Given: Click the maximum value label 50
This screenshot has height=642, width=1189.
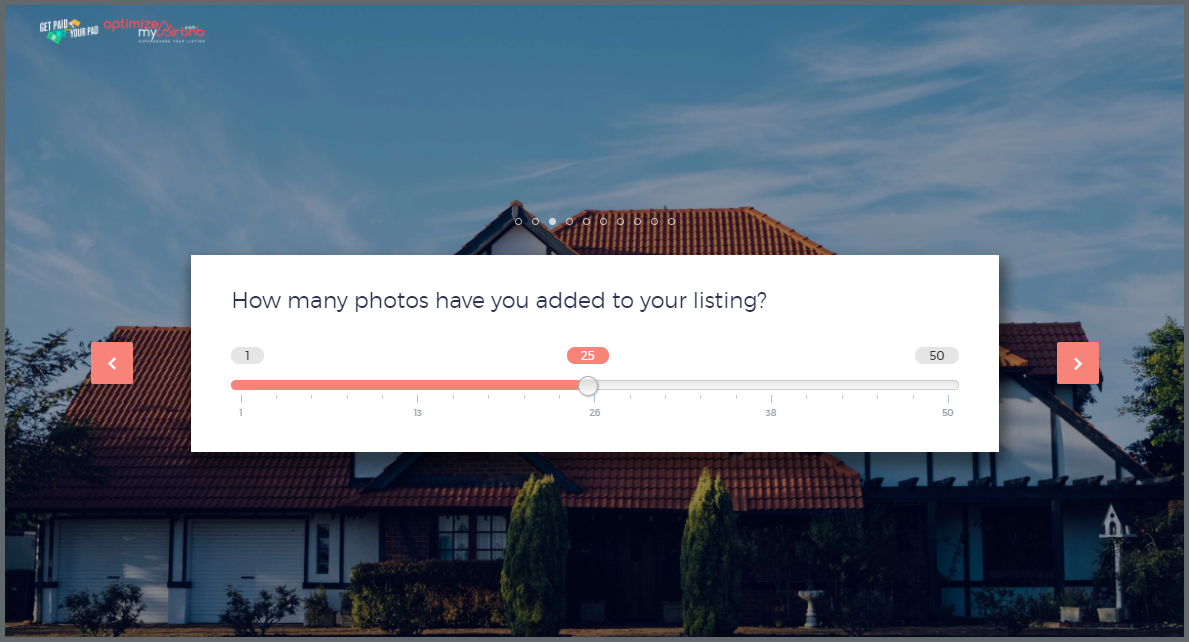Looking at the screenshot, I should pyautogui.click(x=936, y=355).
